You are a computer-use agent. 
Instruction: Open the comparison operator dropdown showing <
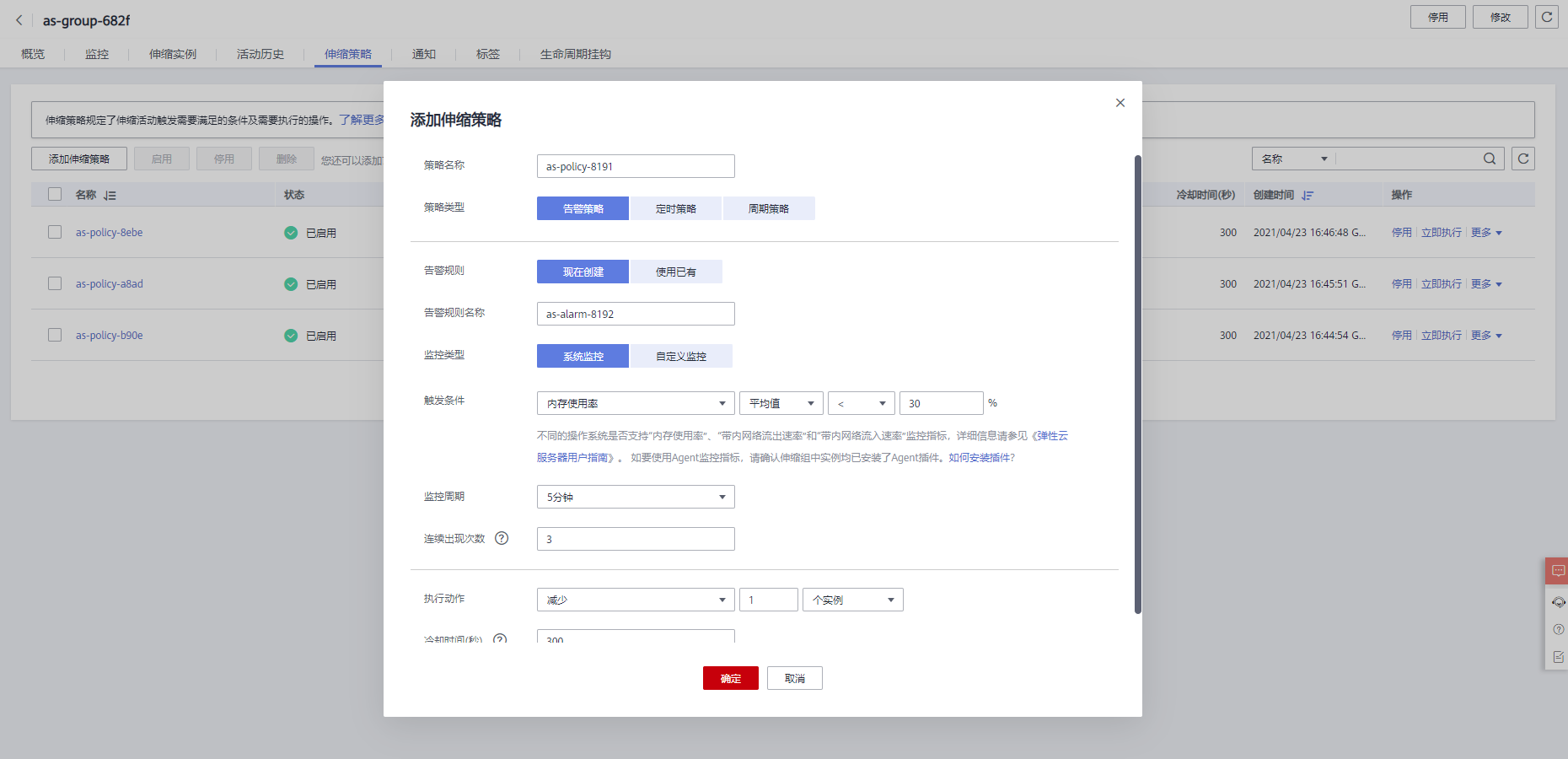(862, 403)
